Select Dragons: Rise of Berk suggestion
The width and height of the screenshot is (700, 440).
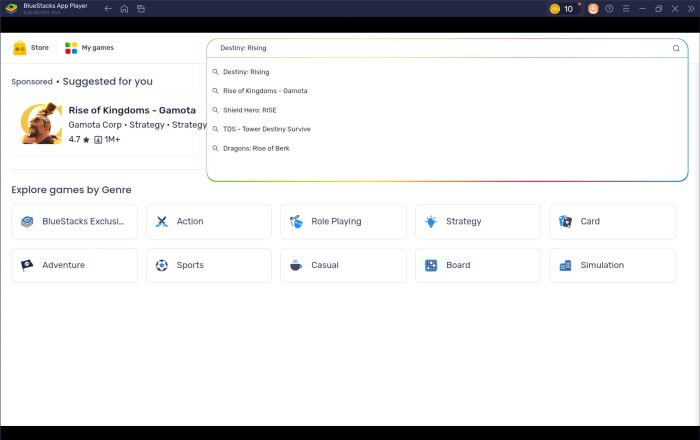447,148
